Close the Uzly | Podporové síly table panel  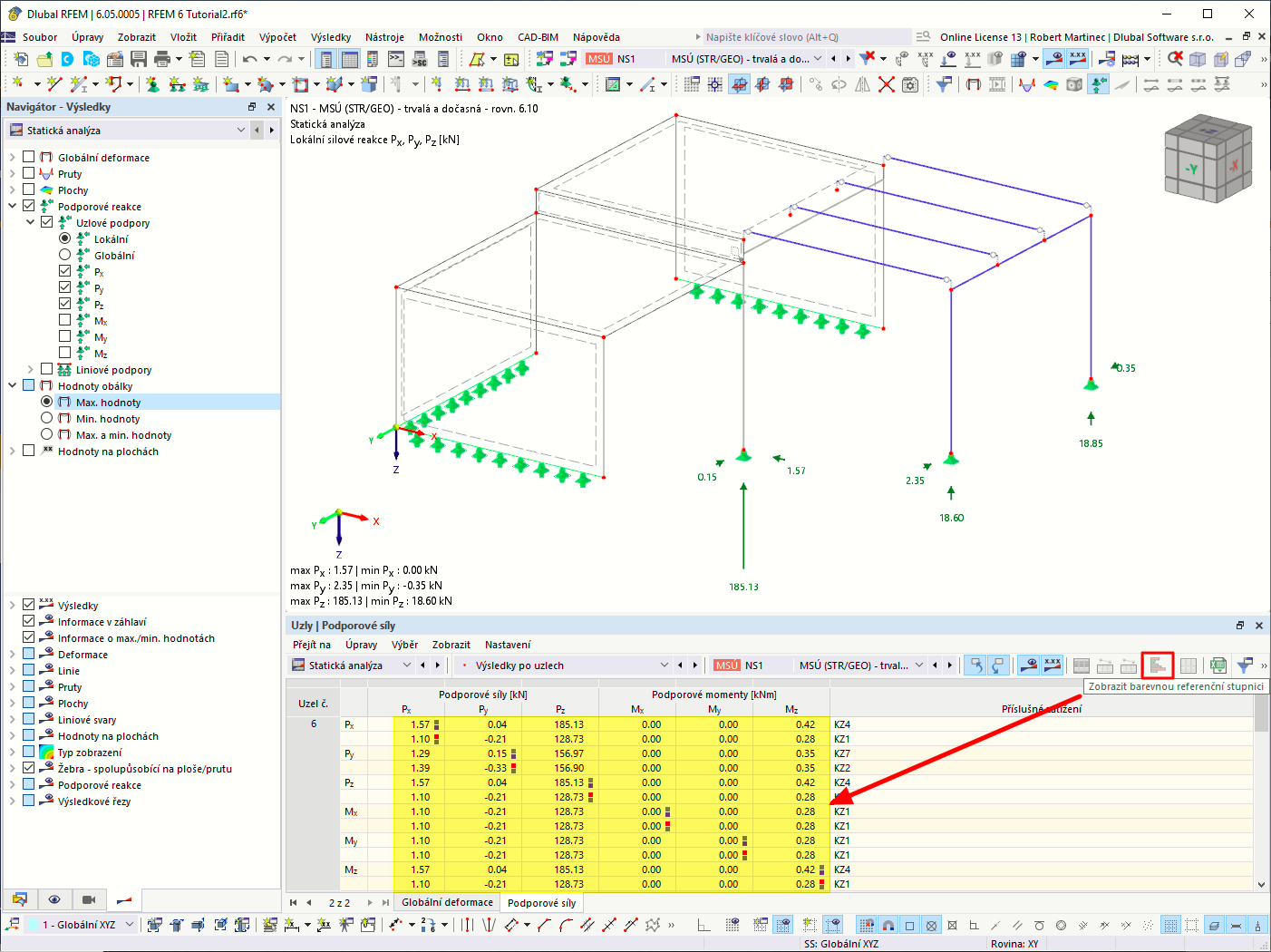[x=1258, y=626]
